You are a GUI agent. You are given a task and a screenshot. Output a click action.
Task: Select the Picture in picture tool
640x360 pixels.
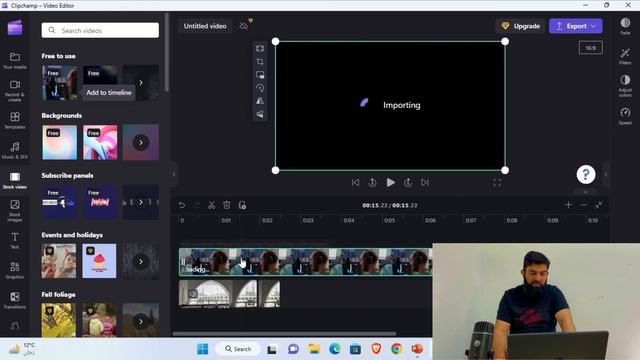260,75
